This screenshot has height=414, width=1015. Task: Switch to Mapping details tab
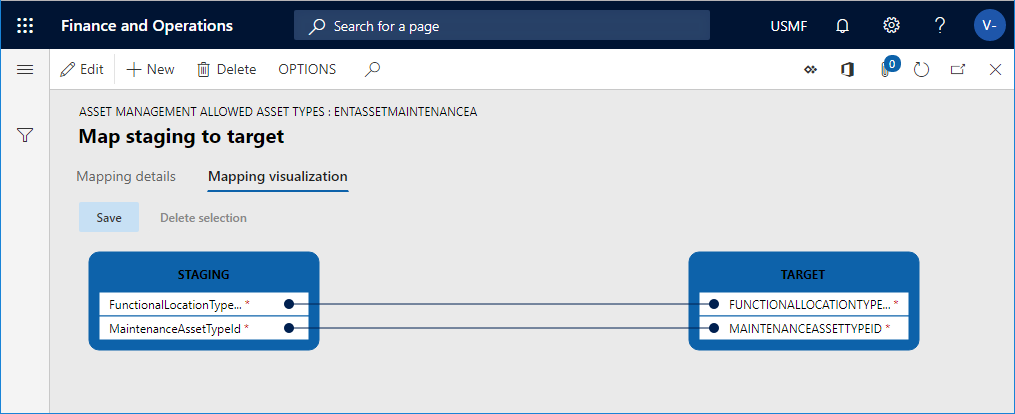point(126,177)
